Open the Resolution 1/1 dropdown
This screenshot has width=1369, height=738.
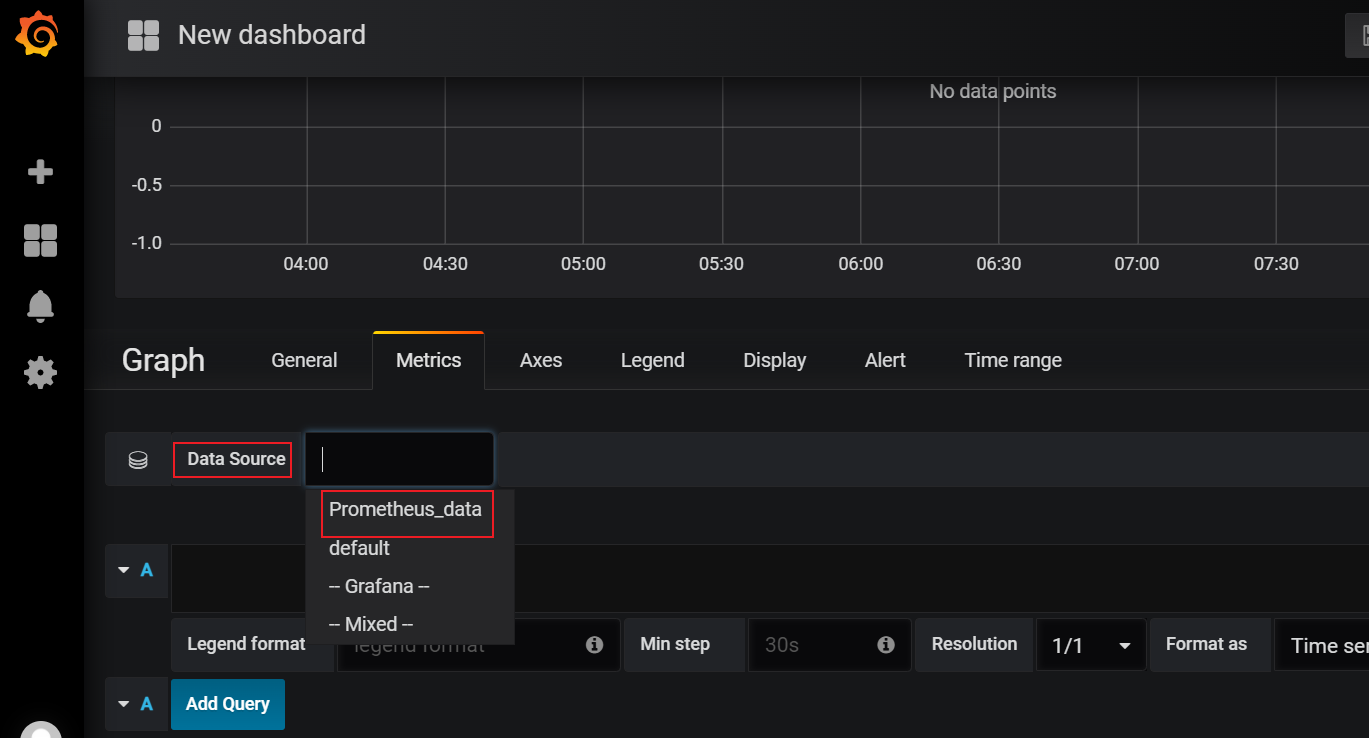1091,645
